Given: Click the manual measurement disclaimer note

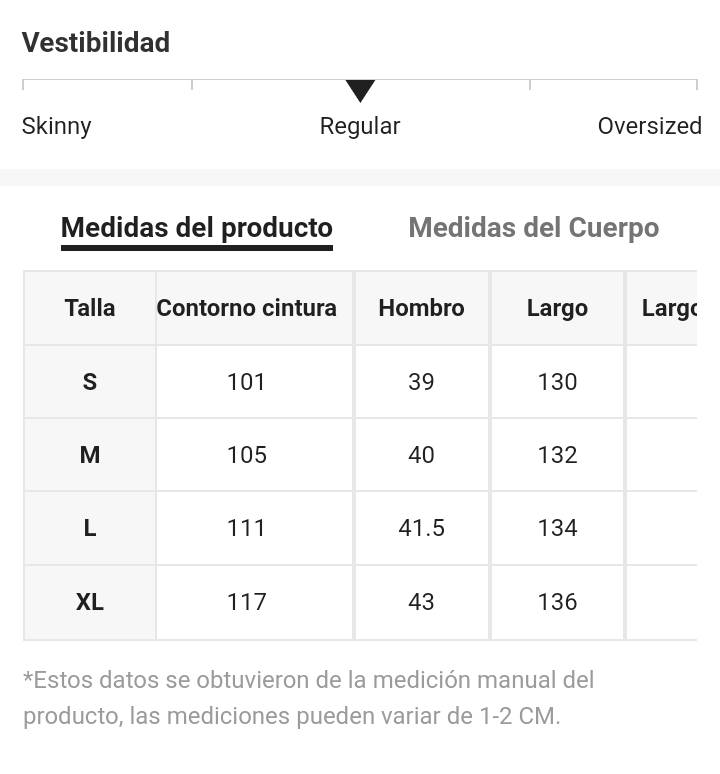Looking at the screenshot, I should 308,697.
